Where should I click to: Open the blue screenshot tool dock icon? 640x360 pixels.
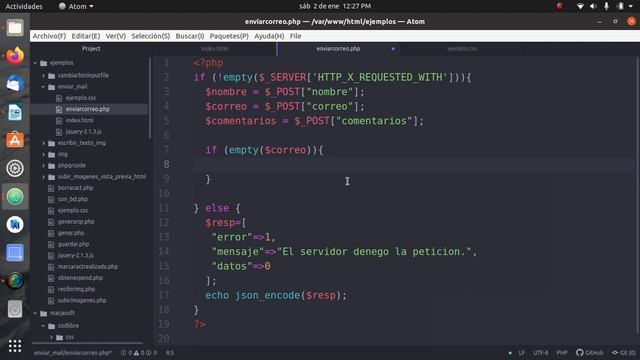tap(15, 253)
